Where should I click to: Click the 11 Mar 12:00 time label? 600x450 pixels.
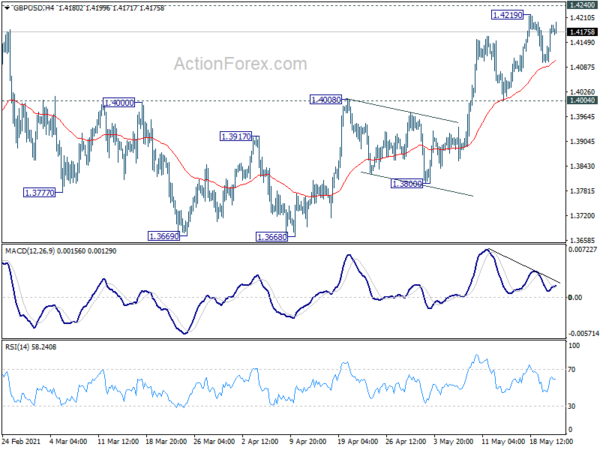118,441
